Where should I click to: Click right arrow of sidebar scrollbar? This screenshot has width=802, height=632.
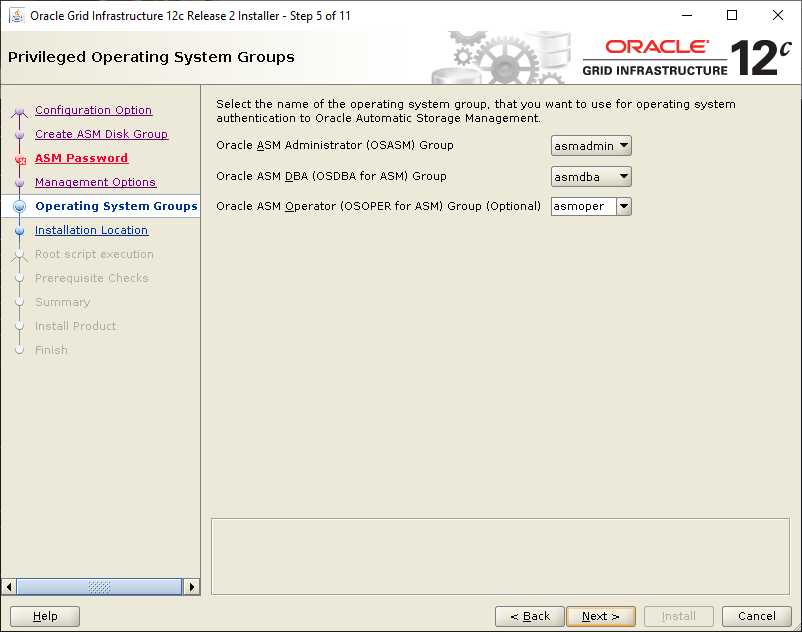[192, 586]
